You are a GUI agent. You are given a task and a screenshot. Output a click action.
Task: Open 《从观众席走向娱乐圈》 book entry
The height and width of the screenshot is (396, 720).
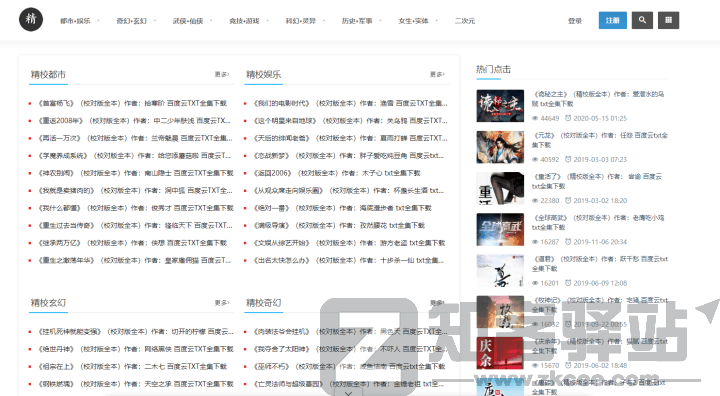(x=349, y=191)
